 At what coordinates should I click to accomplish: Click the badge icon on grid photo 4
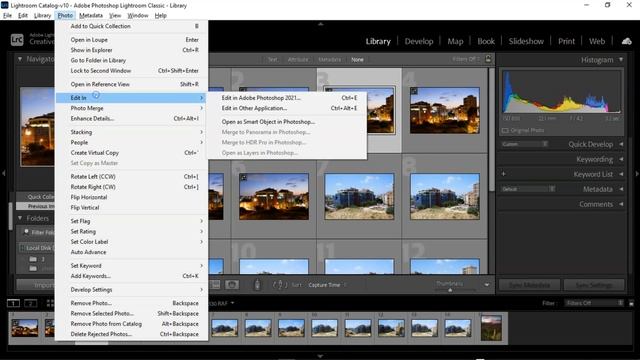(414, 91)
